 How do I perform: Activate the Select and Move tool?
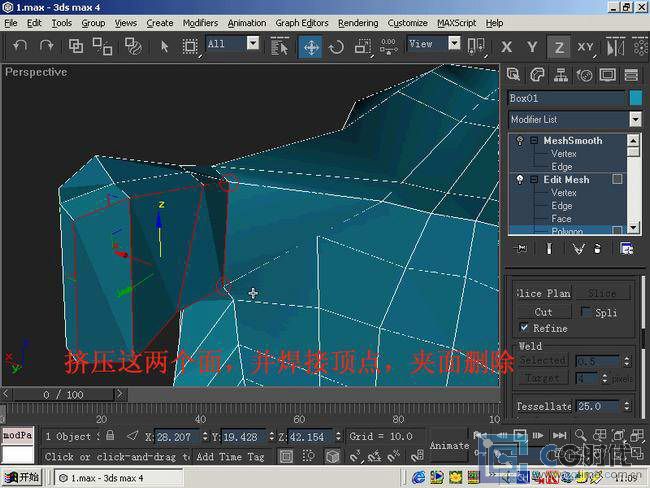pos(310,46)
